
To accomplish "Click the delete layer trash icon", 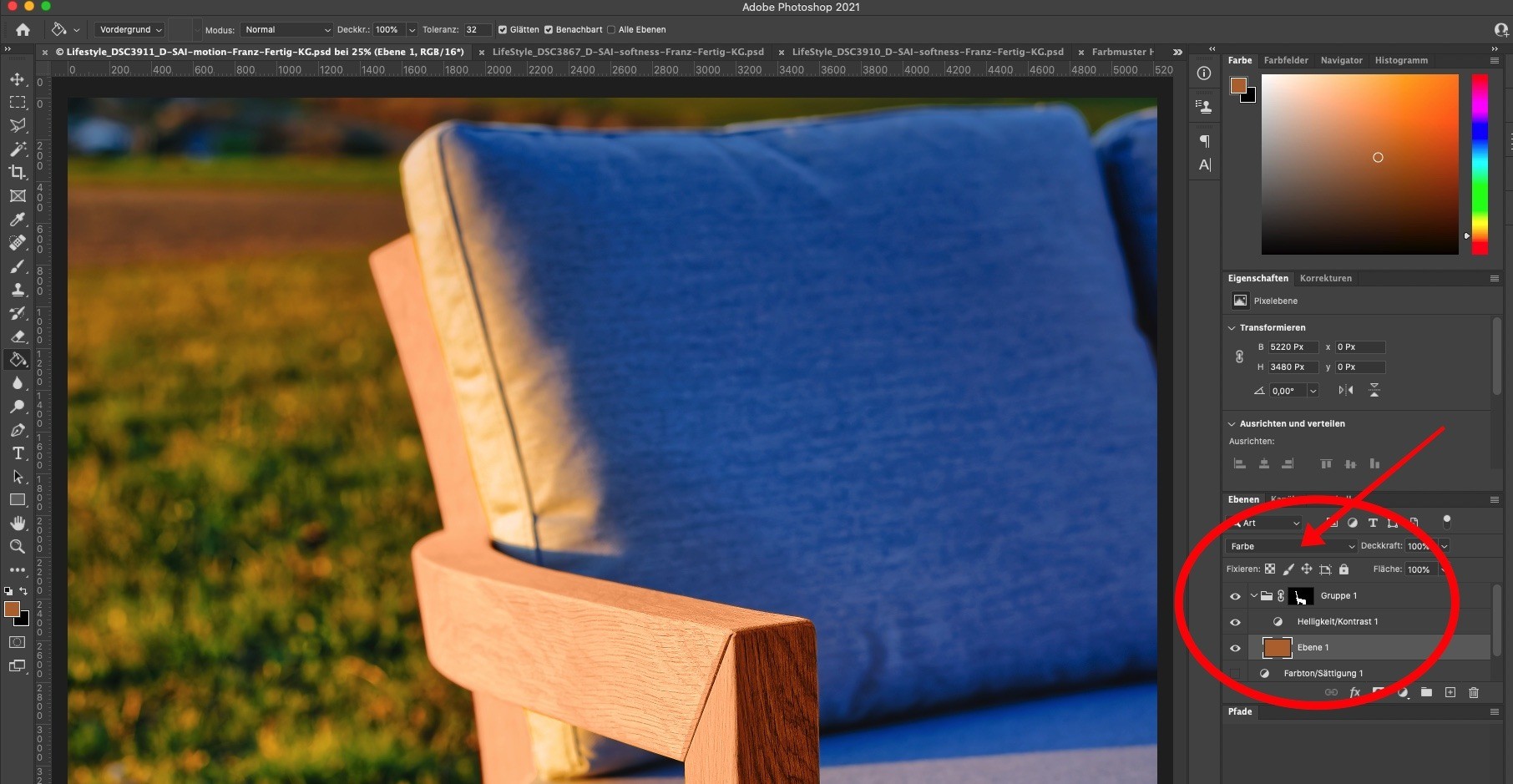I will [1474, 692].
